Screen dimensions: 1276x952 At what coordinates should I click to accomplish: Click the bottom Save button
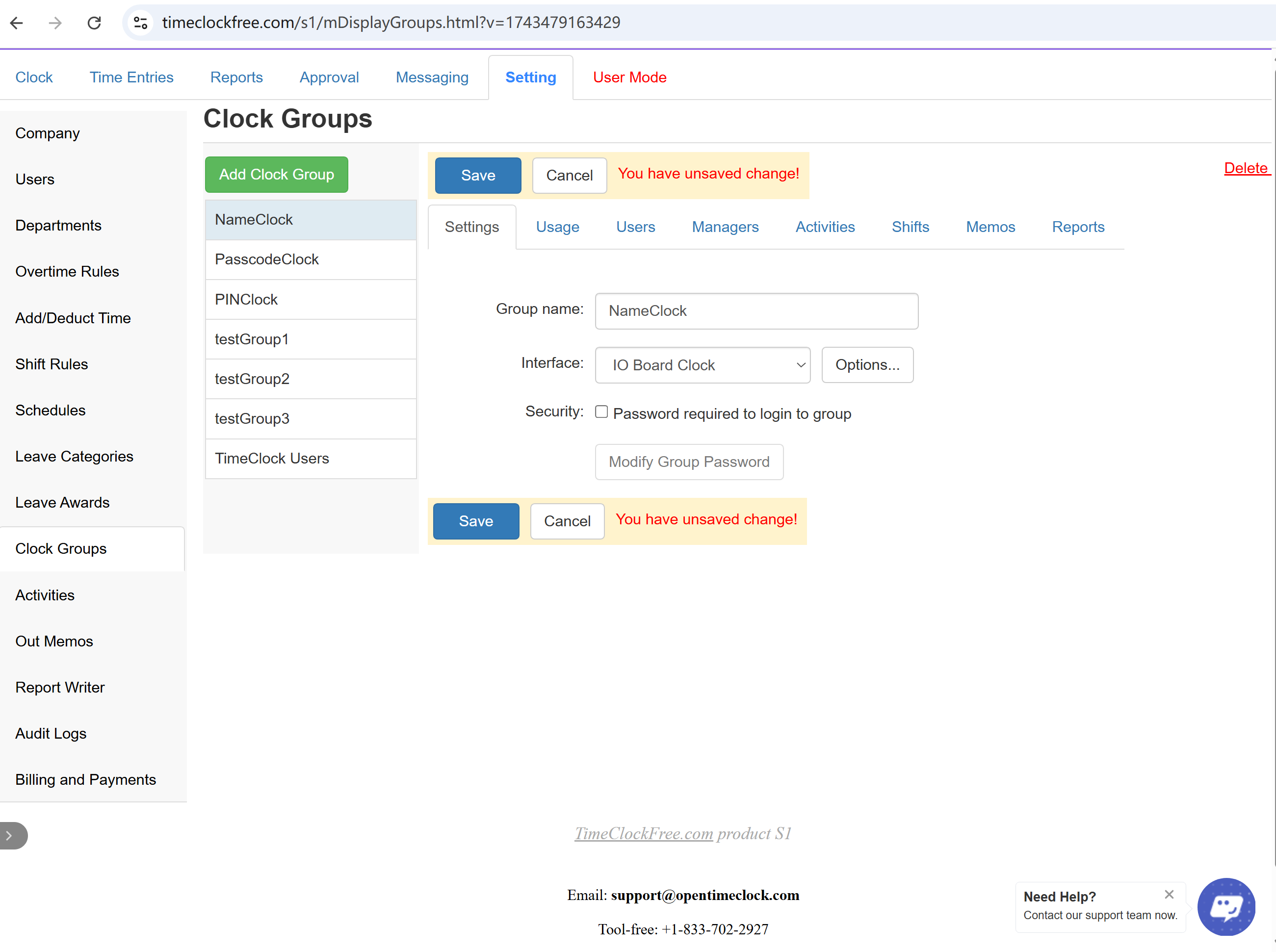476,521
